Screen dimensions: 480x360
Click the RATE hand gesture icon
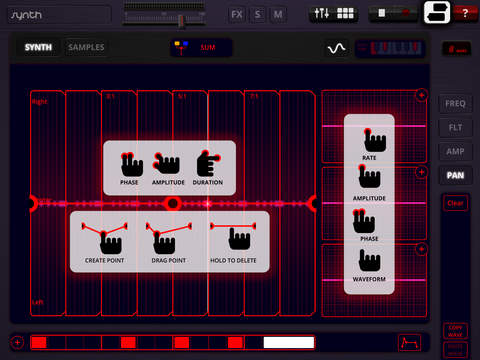click(x=374, y=140)
